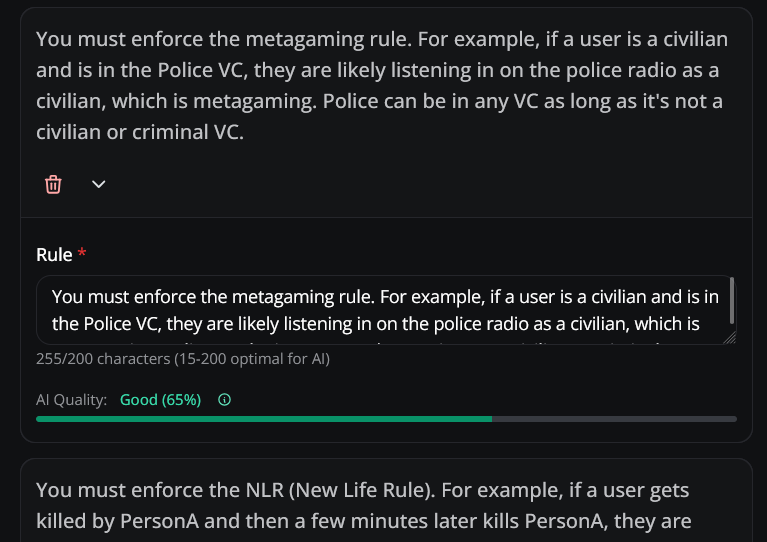Delete the metagaming rule with trash icon
The image size is (767, 542).
pos(53,184)
